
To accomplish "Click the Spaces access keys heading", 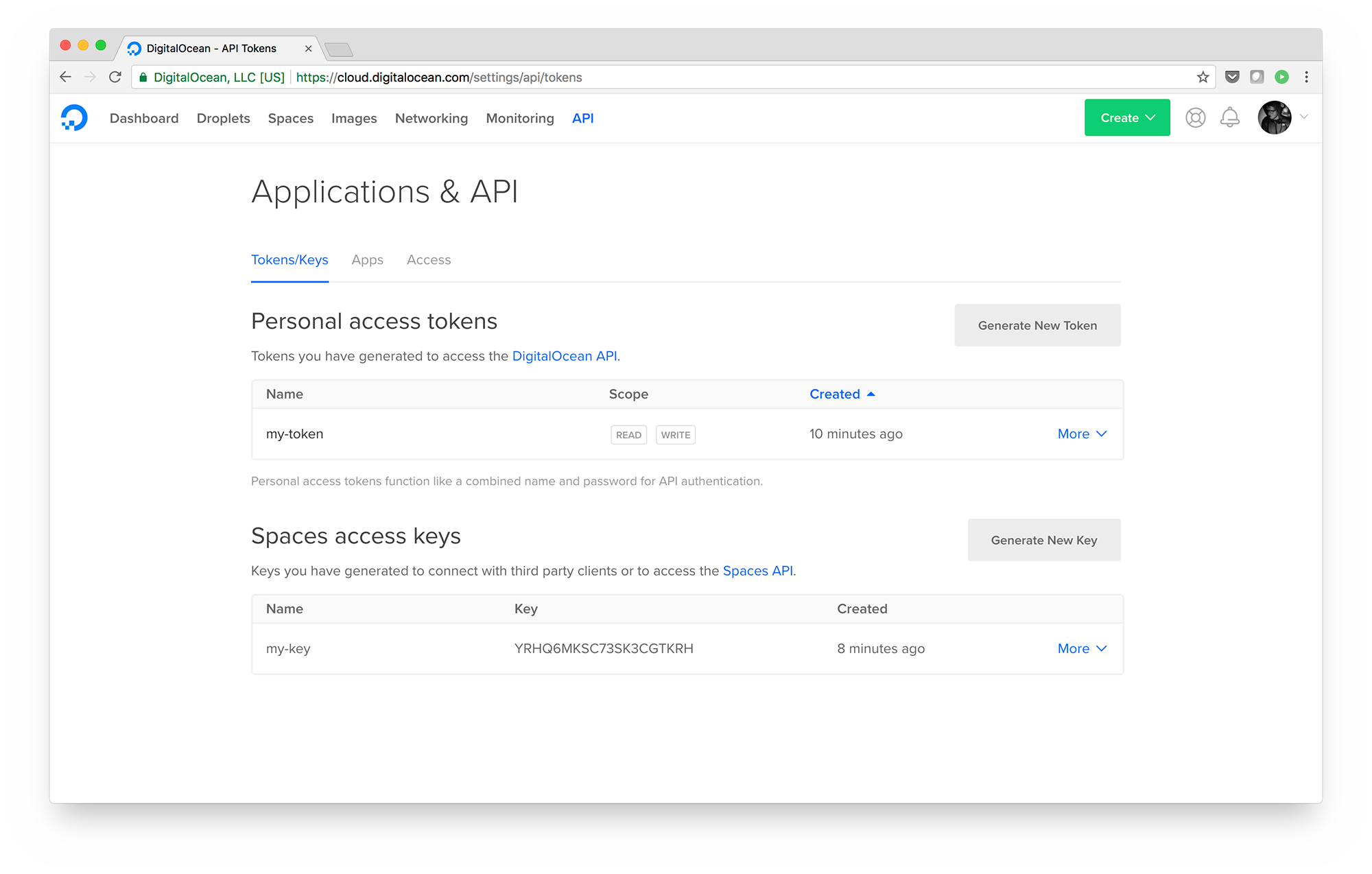I will tap(356, 536).
